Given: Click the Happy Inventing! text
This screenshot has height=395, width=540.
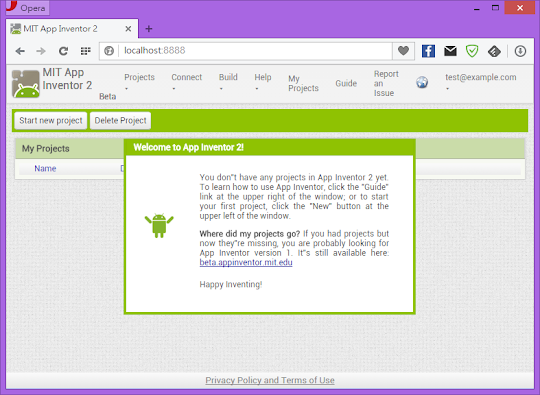Looking at the screenshot, I should pos(231,284).
